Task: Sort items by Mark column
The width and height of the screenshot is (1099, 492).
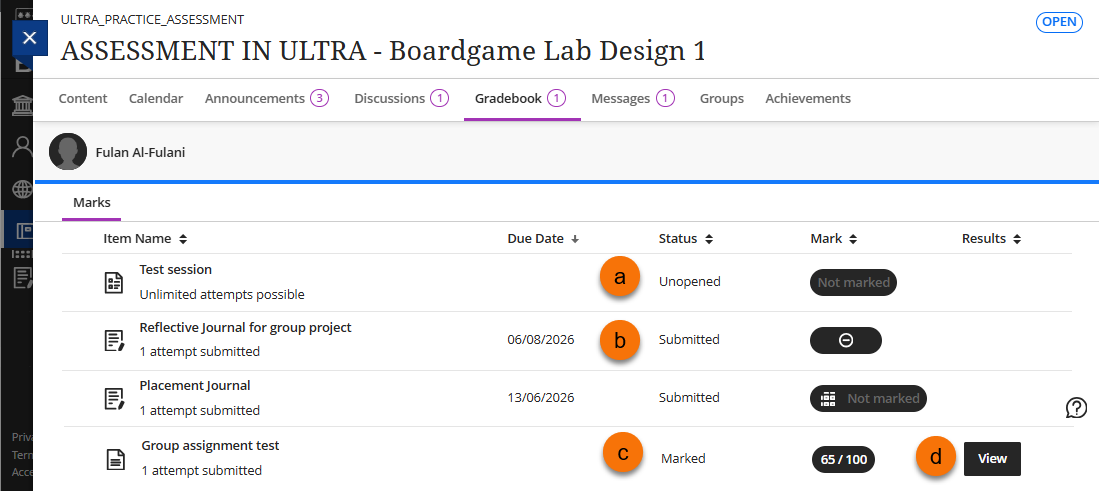Action: pyautogui.click(x=834, y=239)
